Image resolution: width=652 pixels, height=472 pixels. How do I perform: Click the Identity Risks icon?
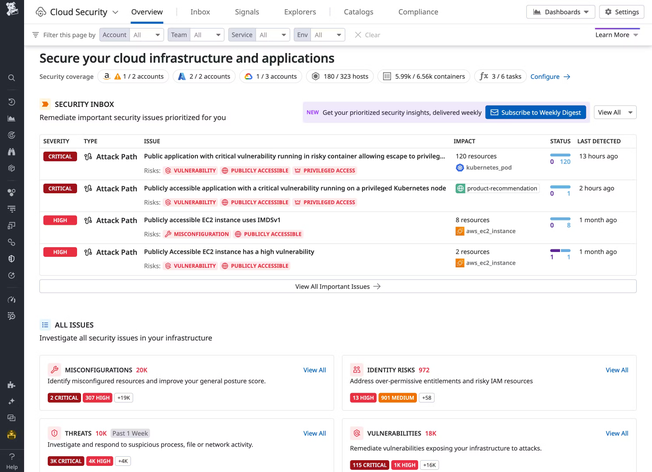click(356, 370)
